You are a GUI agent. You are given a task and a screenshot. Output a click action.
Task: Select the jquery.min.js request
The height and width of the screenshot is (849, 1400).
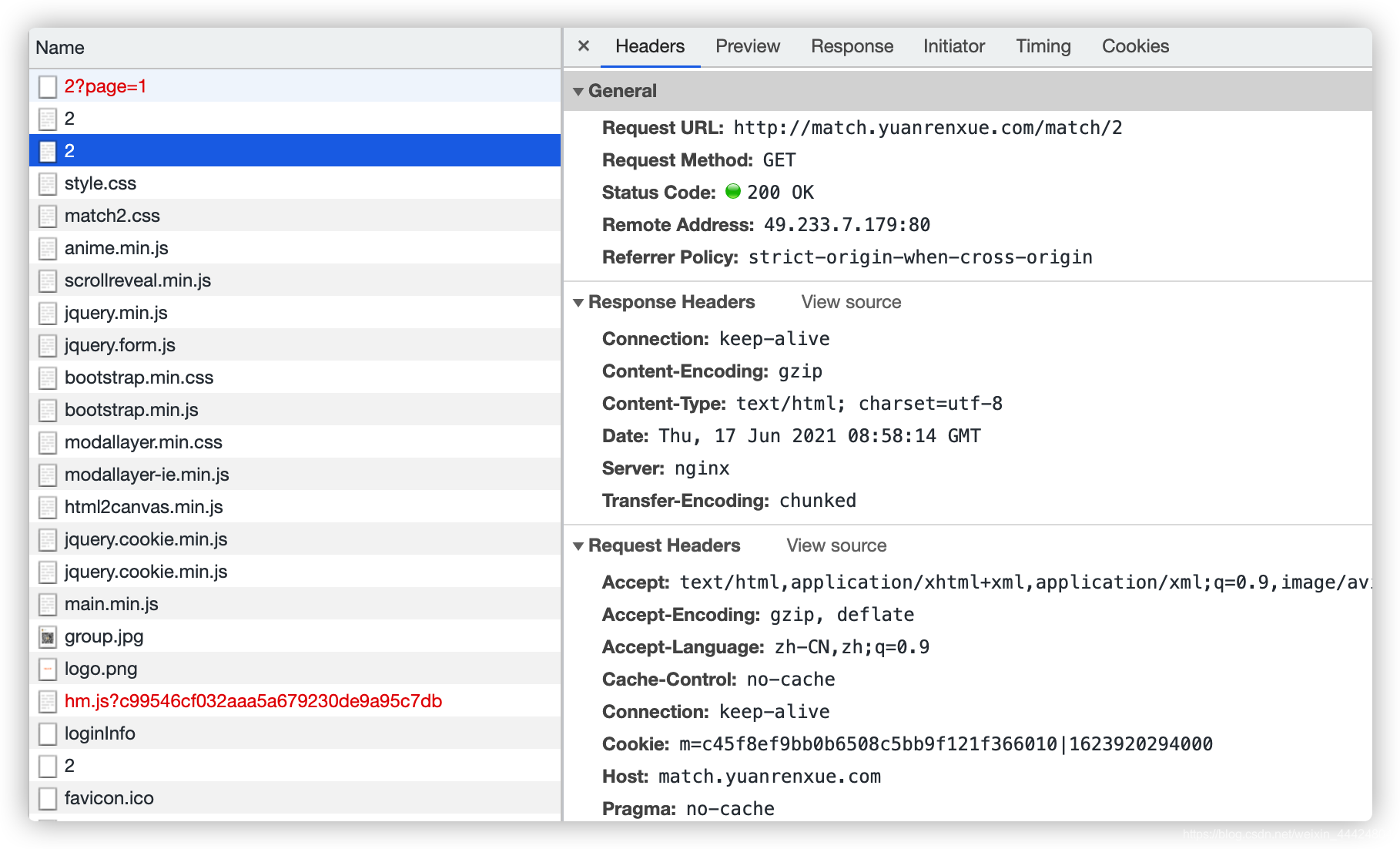click(295, 313)
